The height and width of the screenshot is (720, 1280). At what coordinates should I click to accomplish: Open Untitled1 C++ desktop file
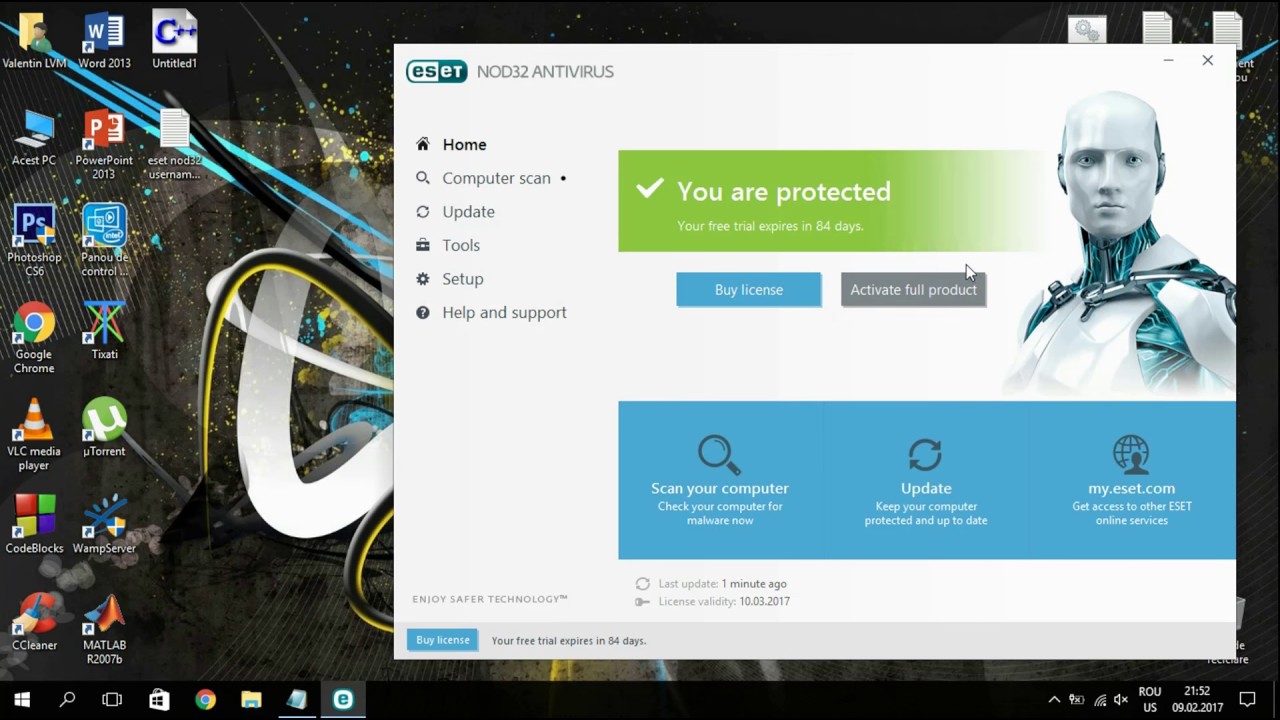pos(174,41)
